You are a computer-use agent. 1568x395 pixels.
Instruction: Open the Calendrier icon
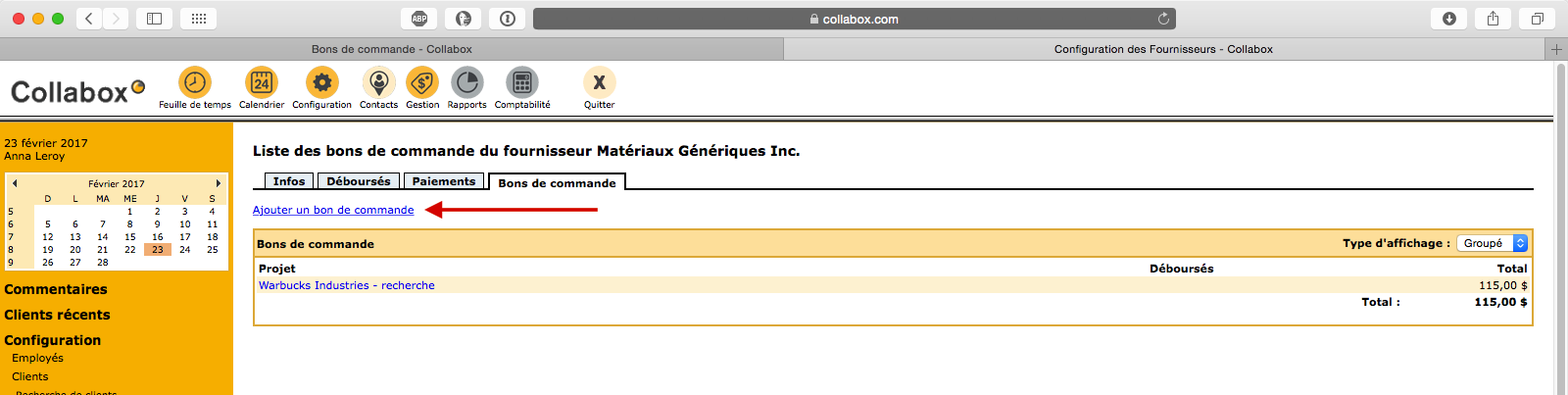[262, 83]
